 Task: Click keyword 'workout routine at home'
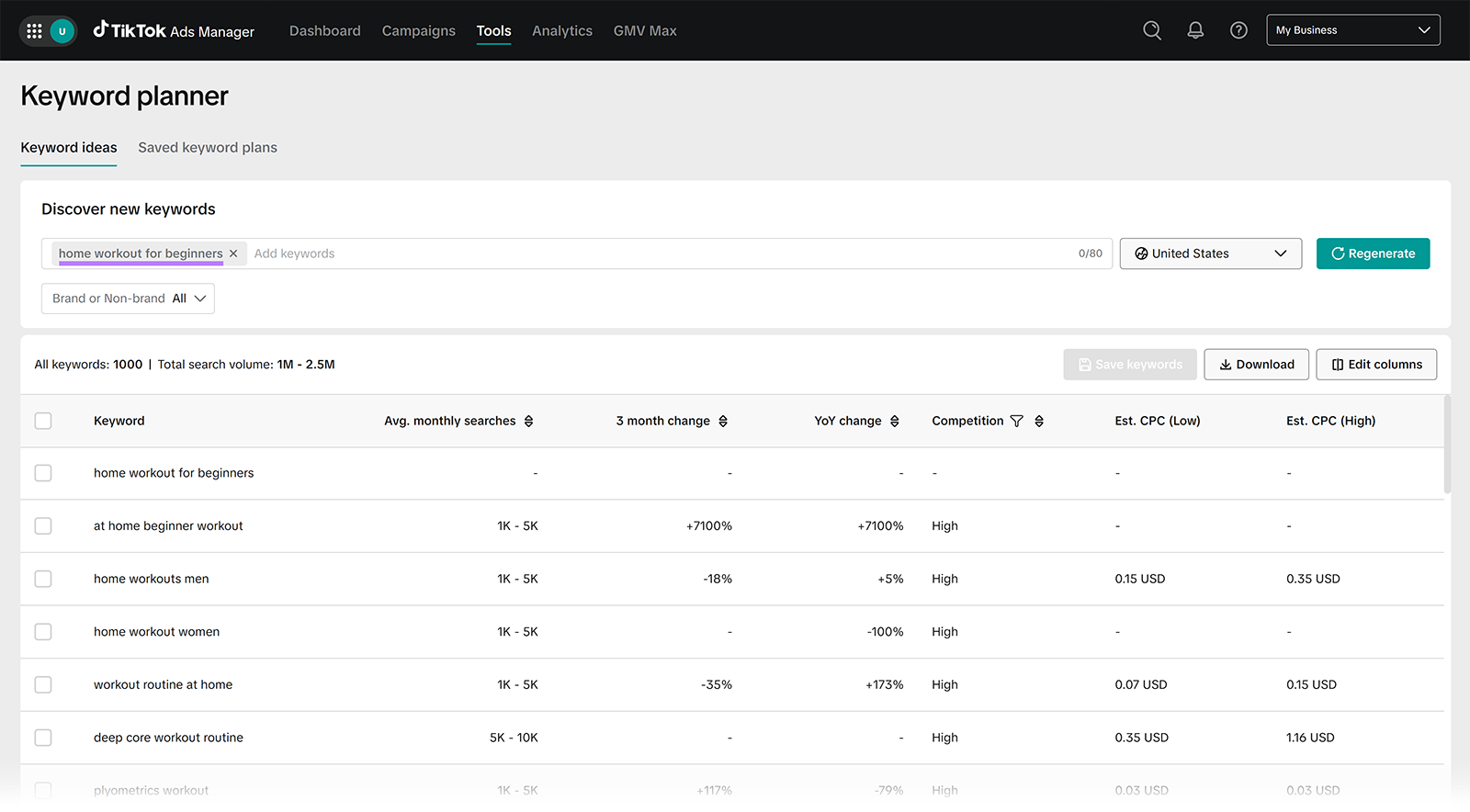coord(163,684)
